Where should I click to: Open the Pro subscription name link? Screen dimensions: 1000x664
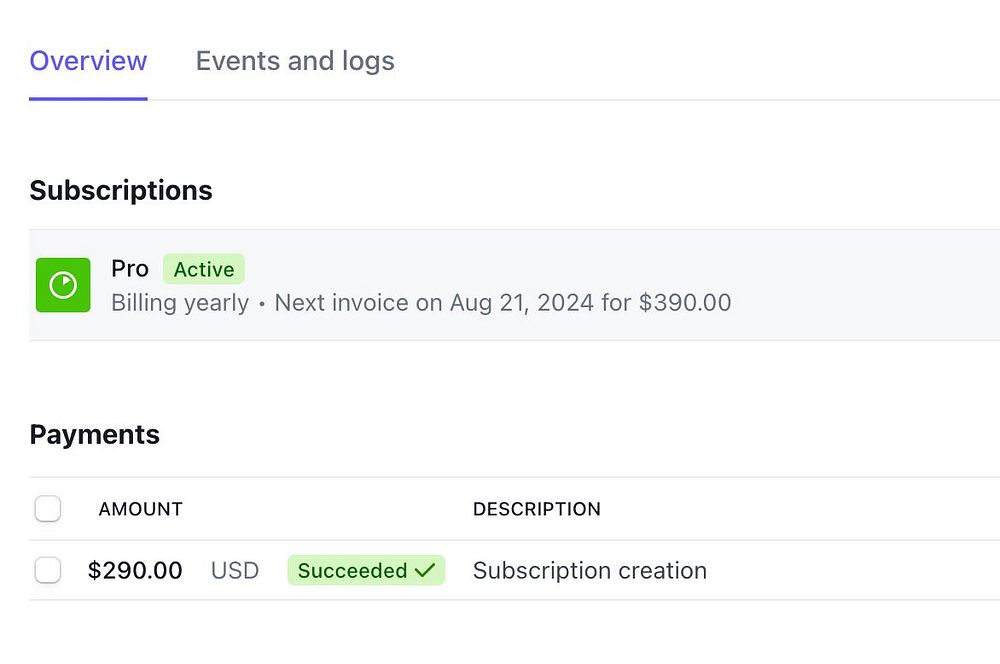pos(130,269)
